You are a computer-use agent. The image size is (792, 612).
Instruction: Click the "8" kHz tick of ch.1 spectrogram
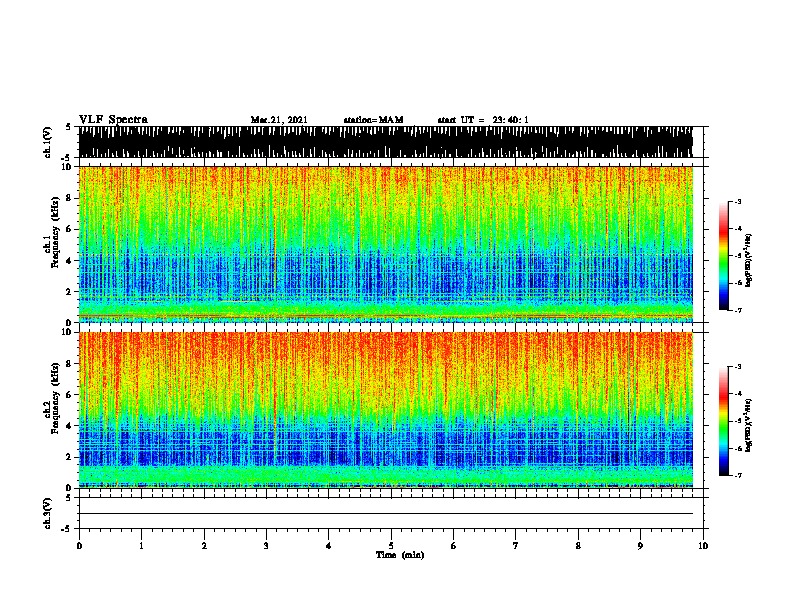point(70,198)
